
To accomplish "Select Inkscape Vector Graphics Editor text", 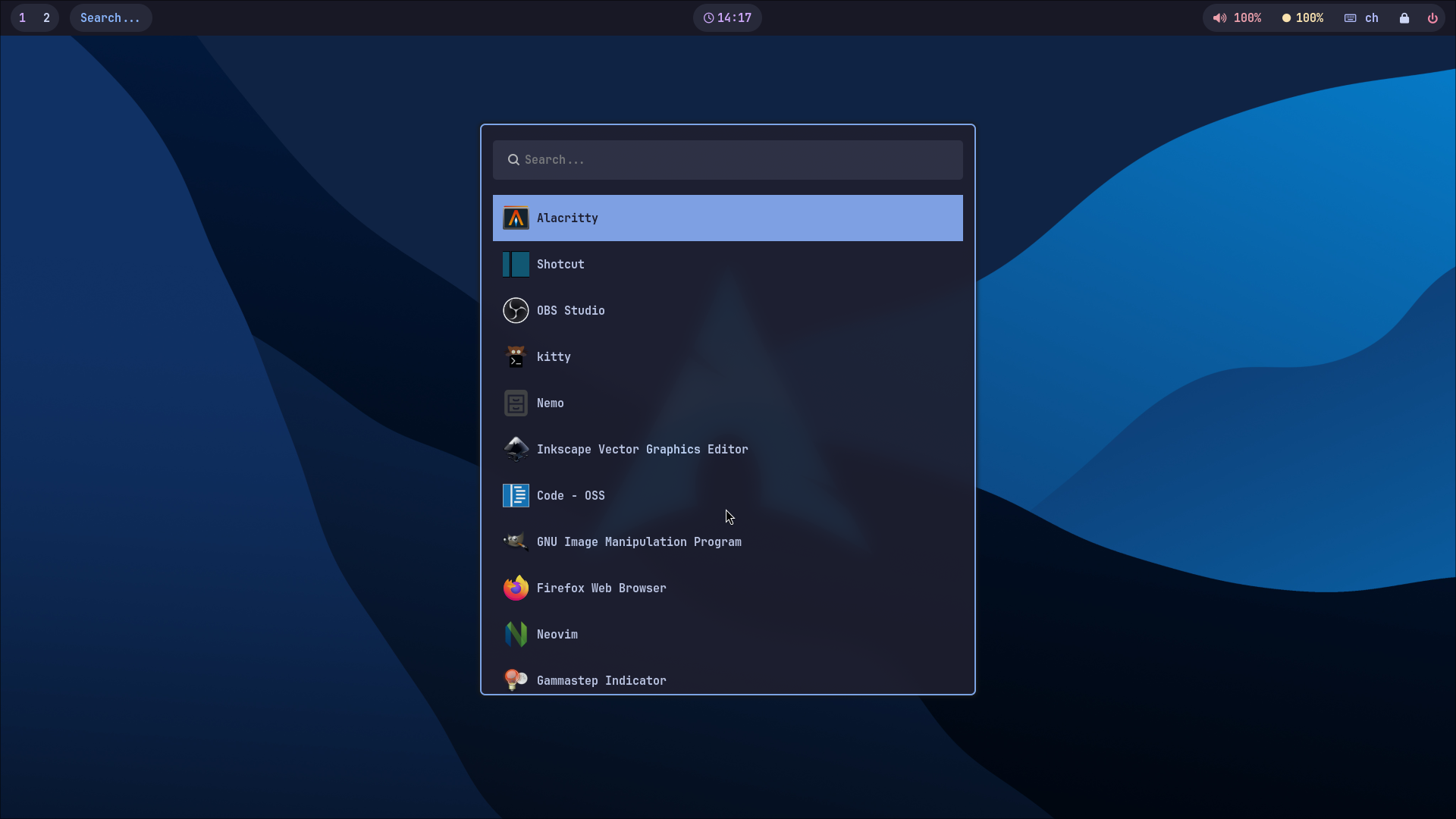I will (x=642, y=450).
